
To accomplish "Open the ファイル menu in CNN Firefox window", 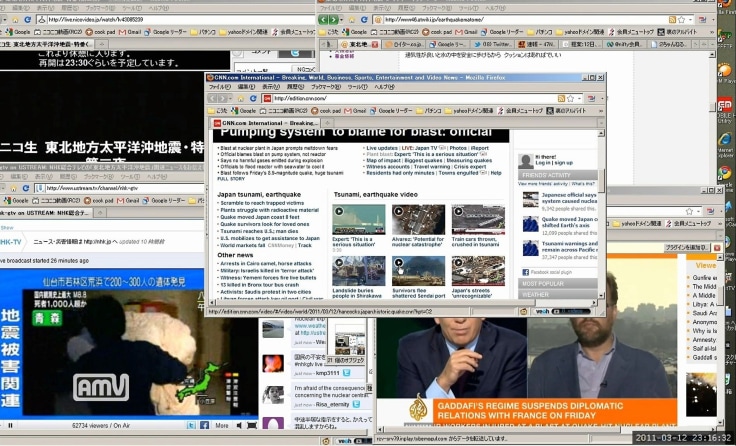I will tap(218, 87).
